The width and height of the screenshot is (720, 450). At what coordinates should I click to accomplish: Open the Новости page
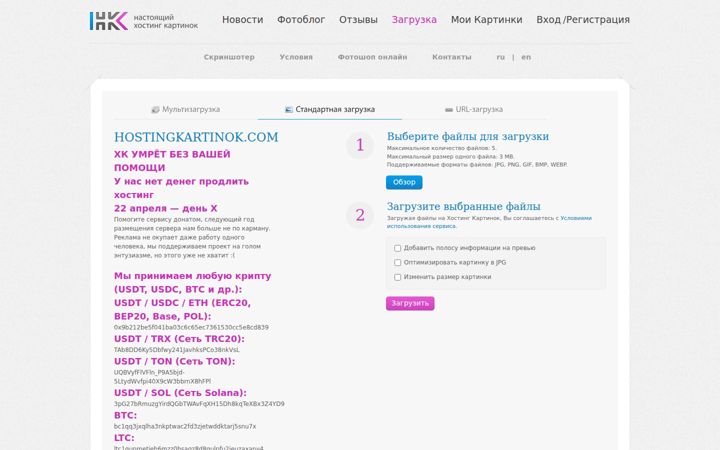tap(242, 20)
